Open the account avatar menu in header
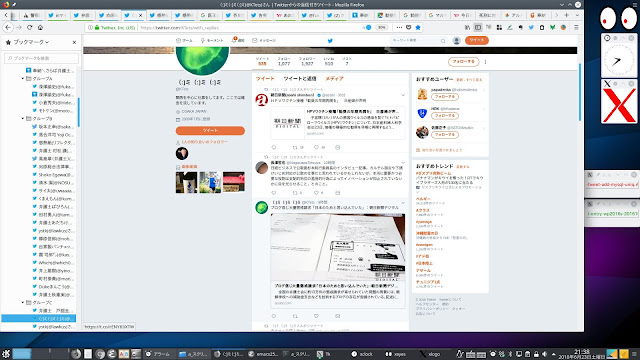The width and height of the screenshot is (640, 360). click(x=456, y=40)
